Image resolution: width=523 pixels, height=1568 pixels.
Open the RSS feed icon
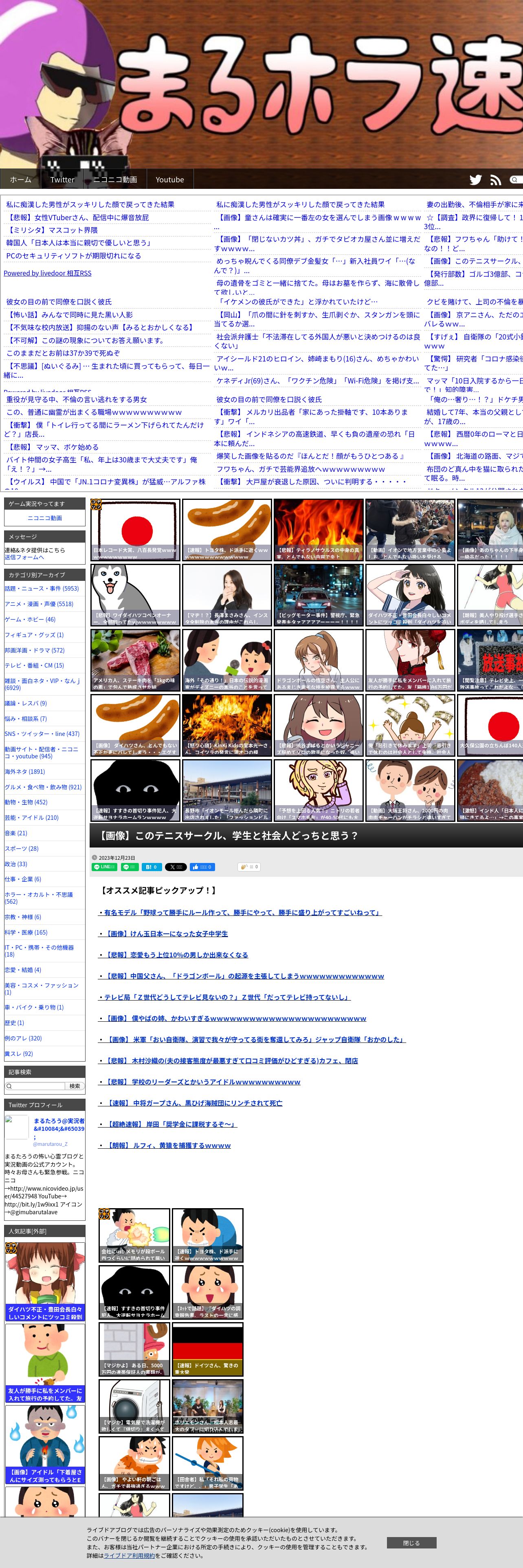coord(496,180)
